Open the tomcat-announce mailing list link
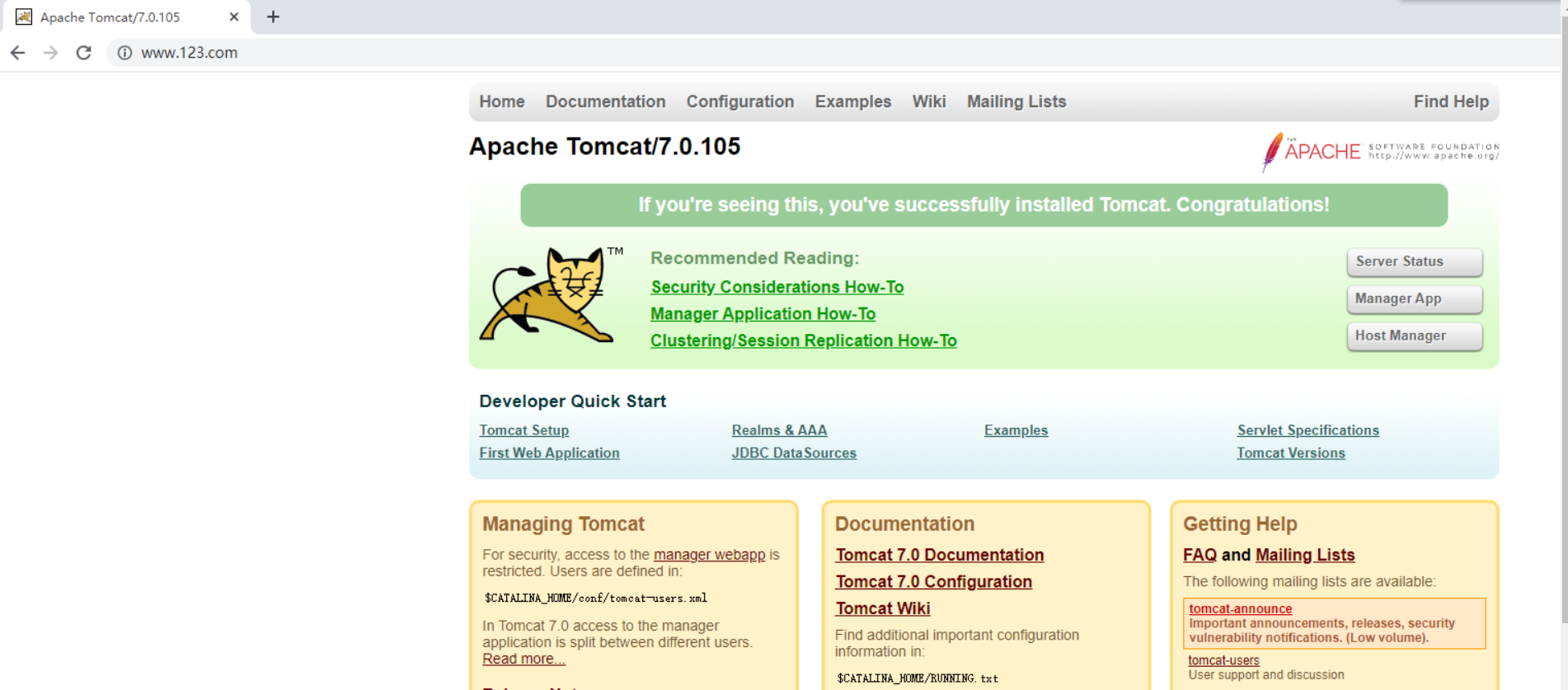 (x=1240, y=608)
